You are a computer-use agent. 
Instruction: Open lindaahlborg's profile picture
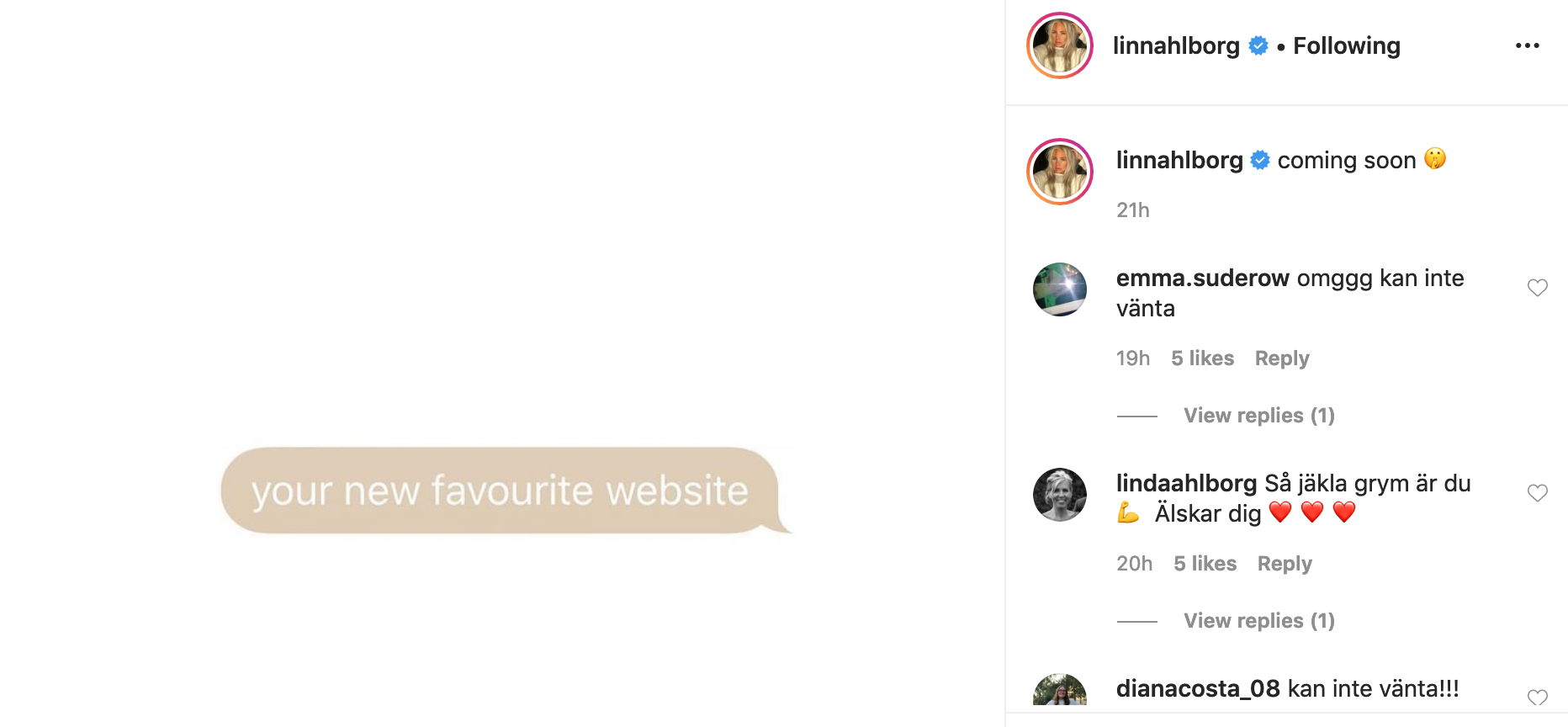tap(1059, 495)
